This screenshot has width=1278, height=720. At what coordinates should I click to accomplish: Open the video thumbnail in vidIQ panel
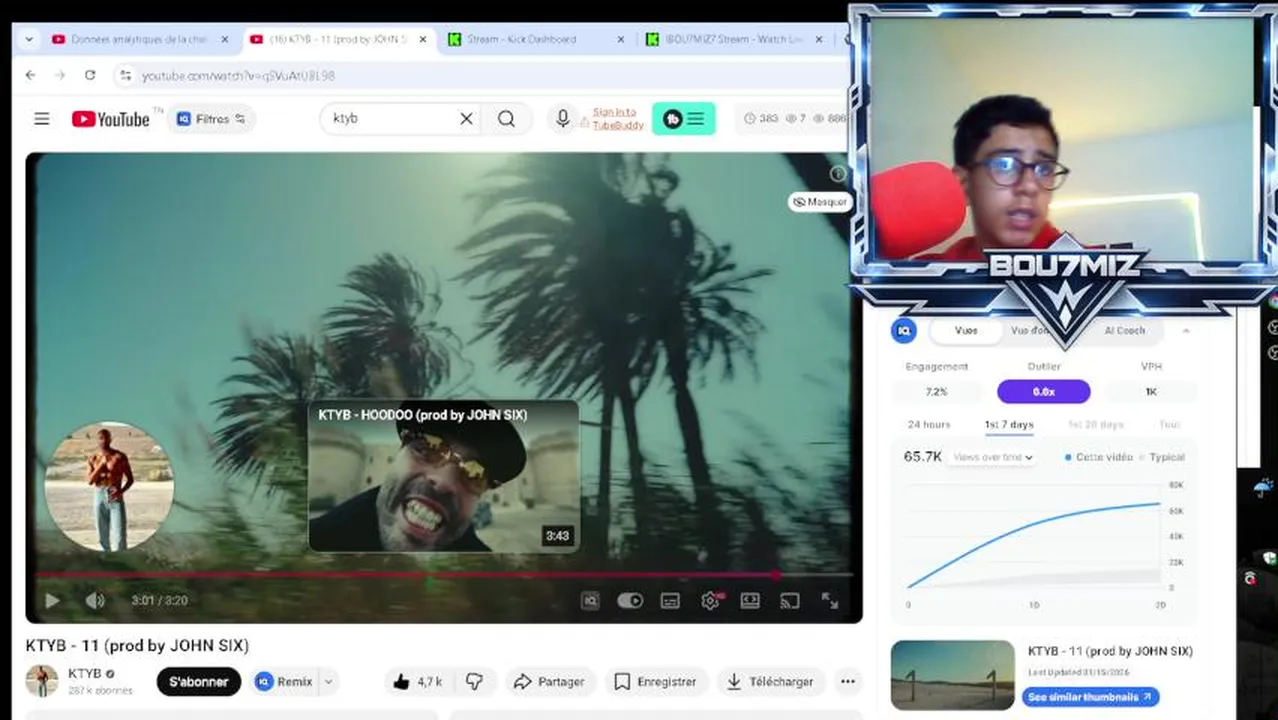coord(953,675)
